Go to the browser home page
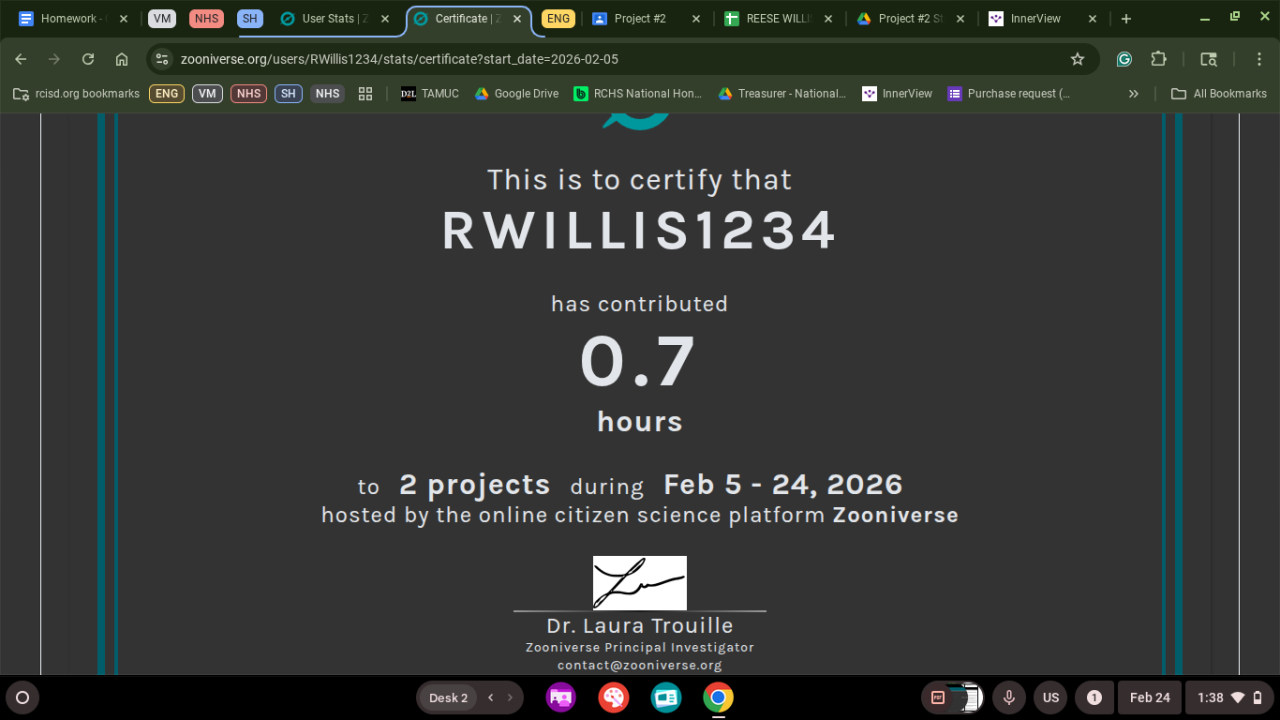Screen dimensions: 1280x720 121,59
